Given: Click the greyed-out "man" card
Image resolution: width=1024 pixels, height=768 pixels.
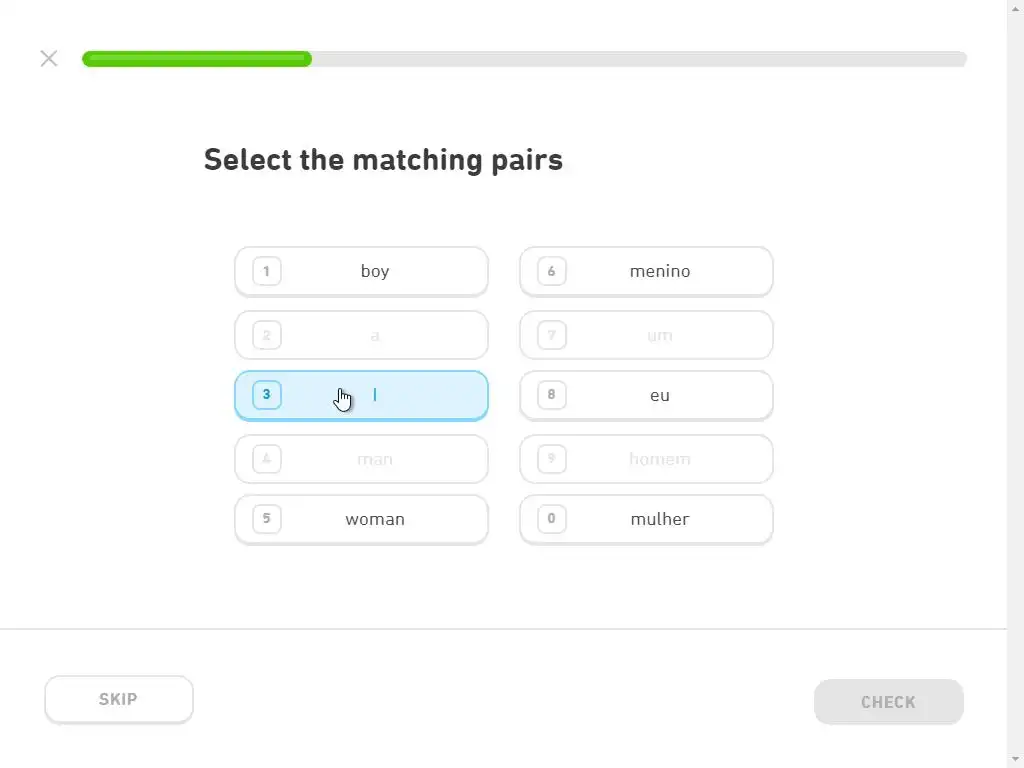Looking at the screenshot, I should (361, 459).
